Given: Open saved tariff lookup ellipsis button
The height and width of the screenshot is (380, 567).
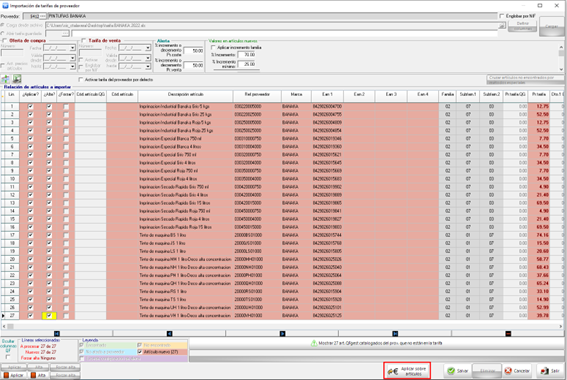Looking at the screenshot, I should tap(65, 33).
